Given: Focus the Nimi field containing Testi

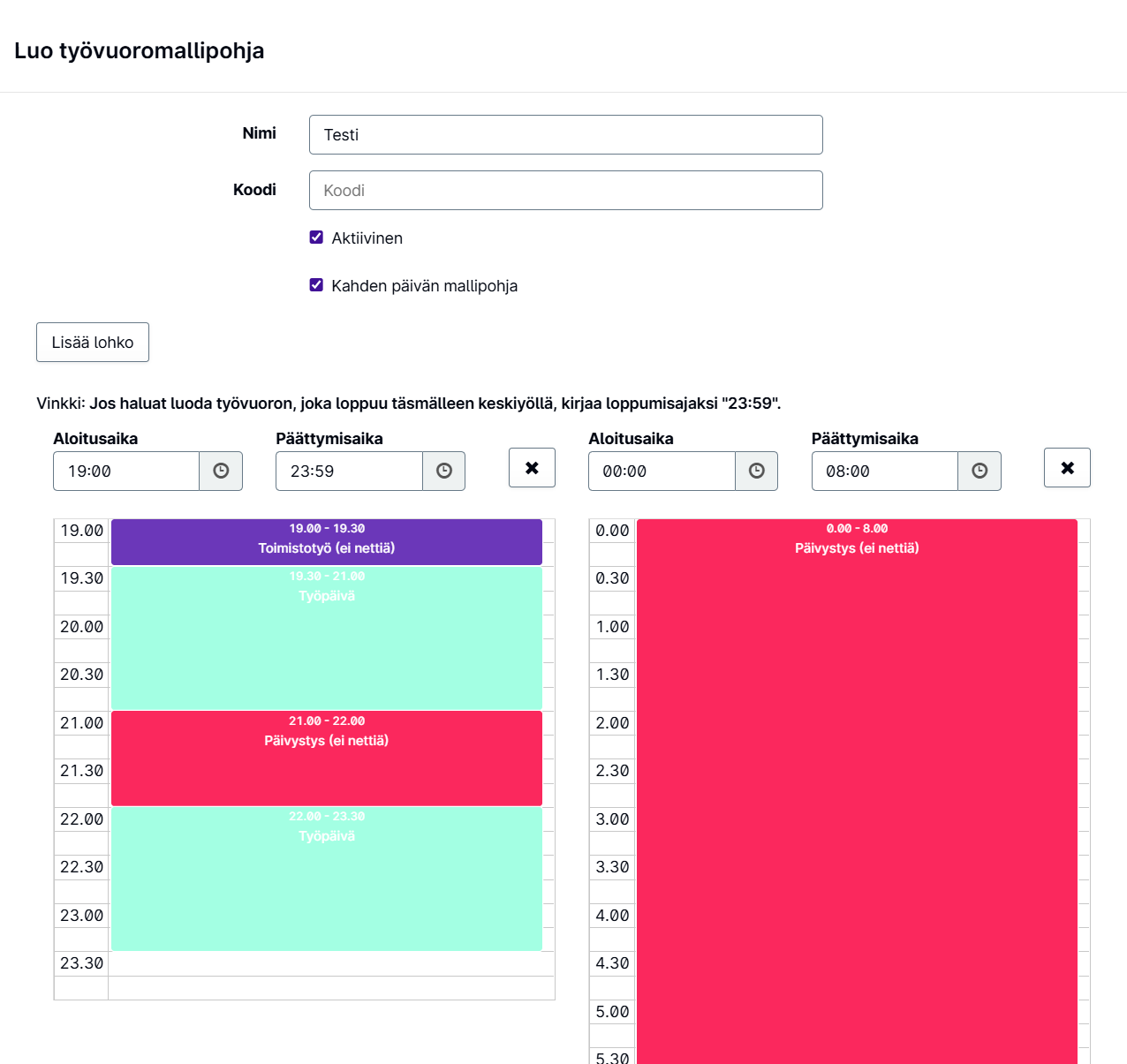Looking at the screenshot, I should 566,135.
